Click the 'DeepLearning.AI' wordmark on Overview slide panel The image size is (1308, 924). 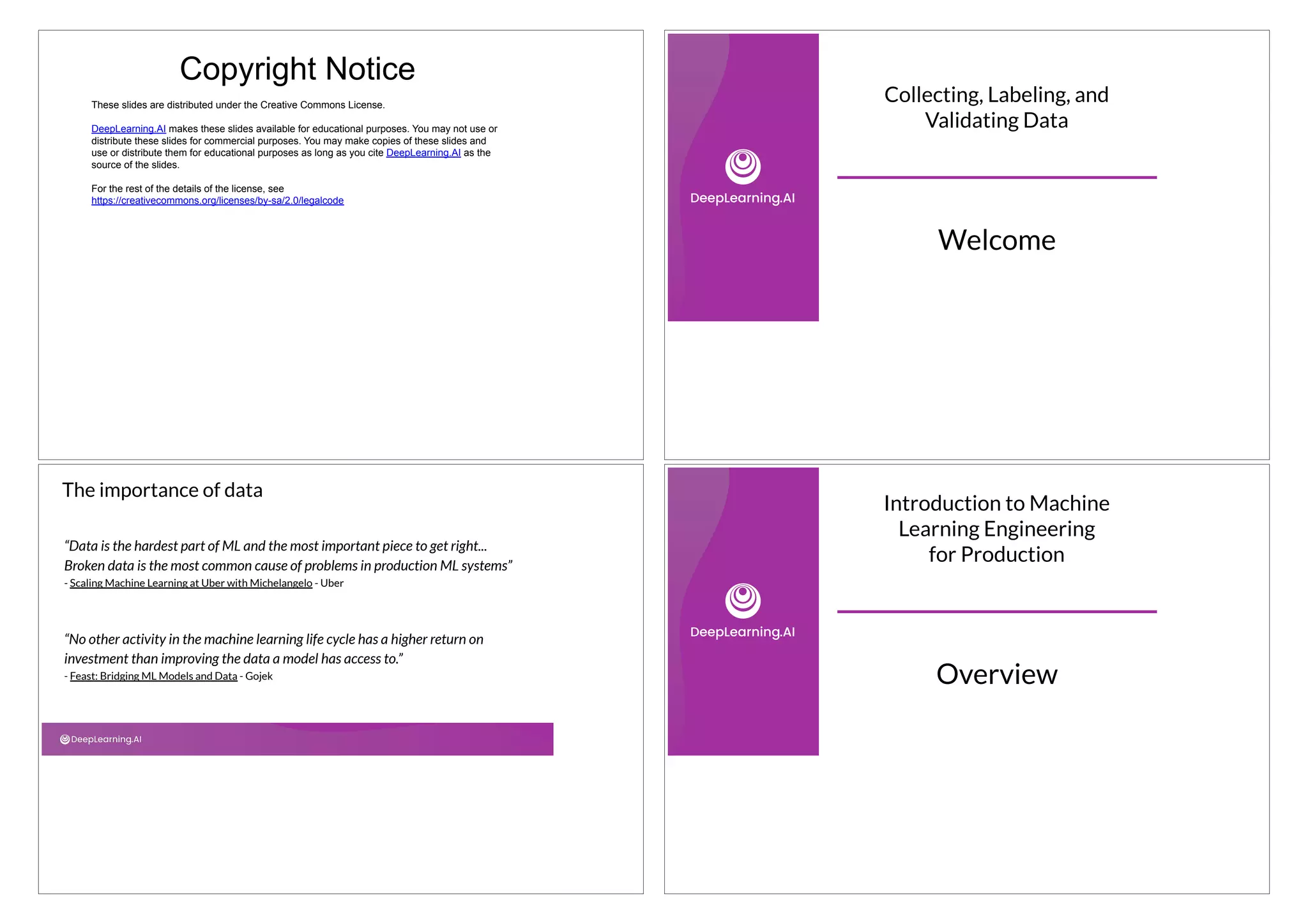(x=743, y=633)
